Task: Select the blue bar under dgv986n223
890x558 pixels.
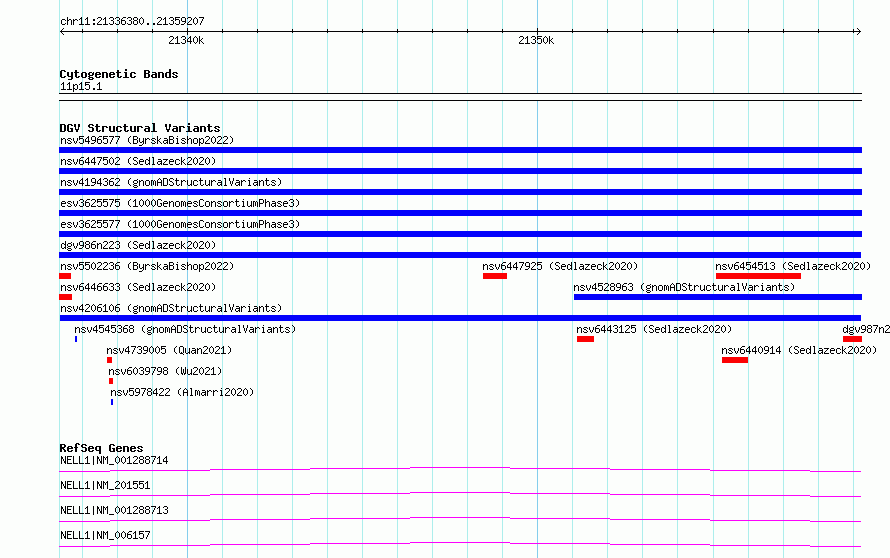Action: coord(460,255)
